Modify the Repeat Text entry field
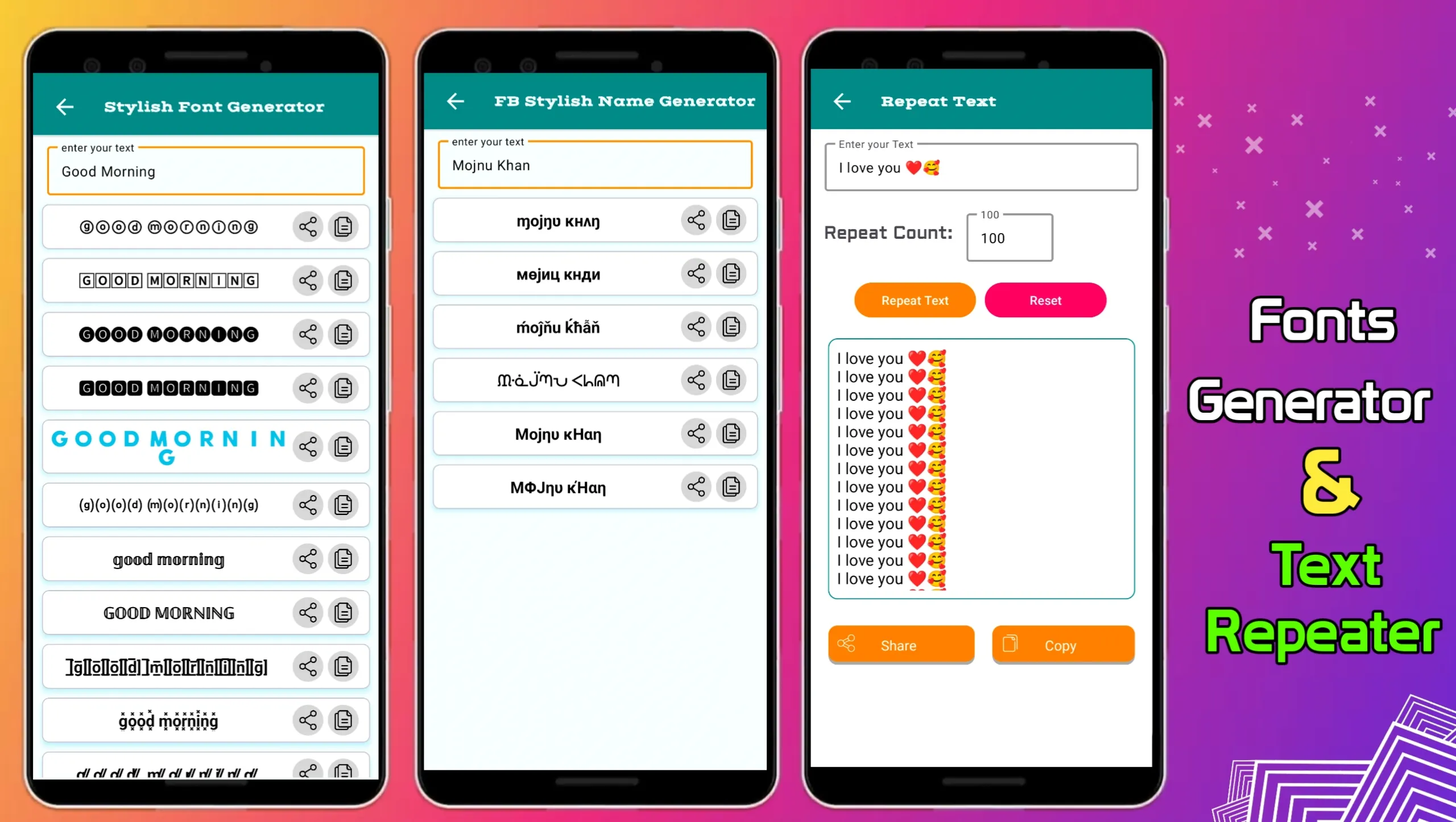1456x822 pixels. click(x=981, y=167)
